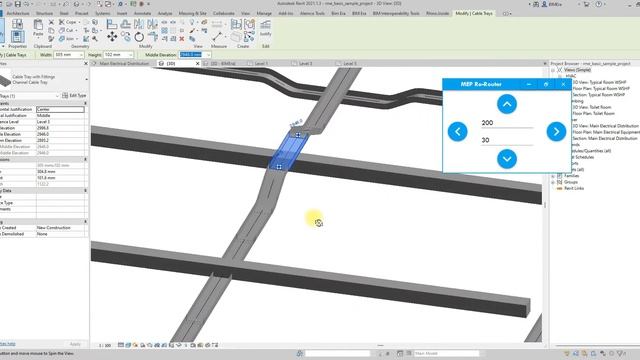Click the view scale 1:100 in view control bar
Image resolution: width=640 pixels, height=360 pixels.
[105, 345]
